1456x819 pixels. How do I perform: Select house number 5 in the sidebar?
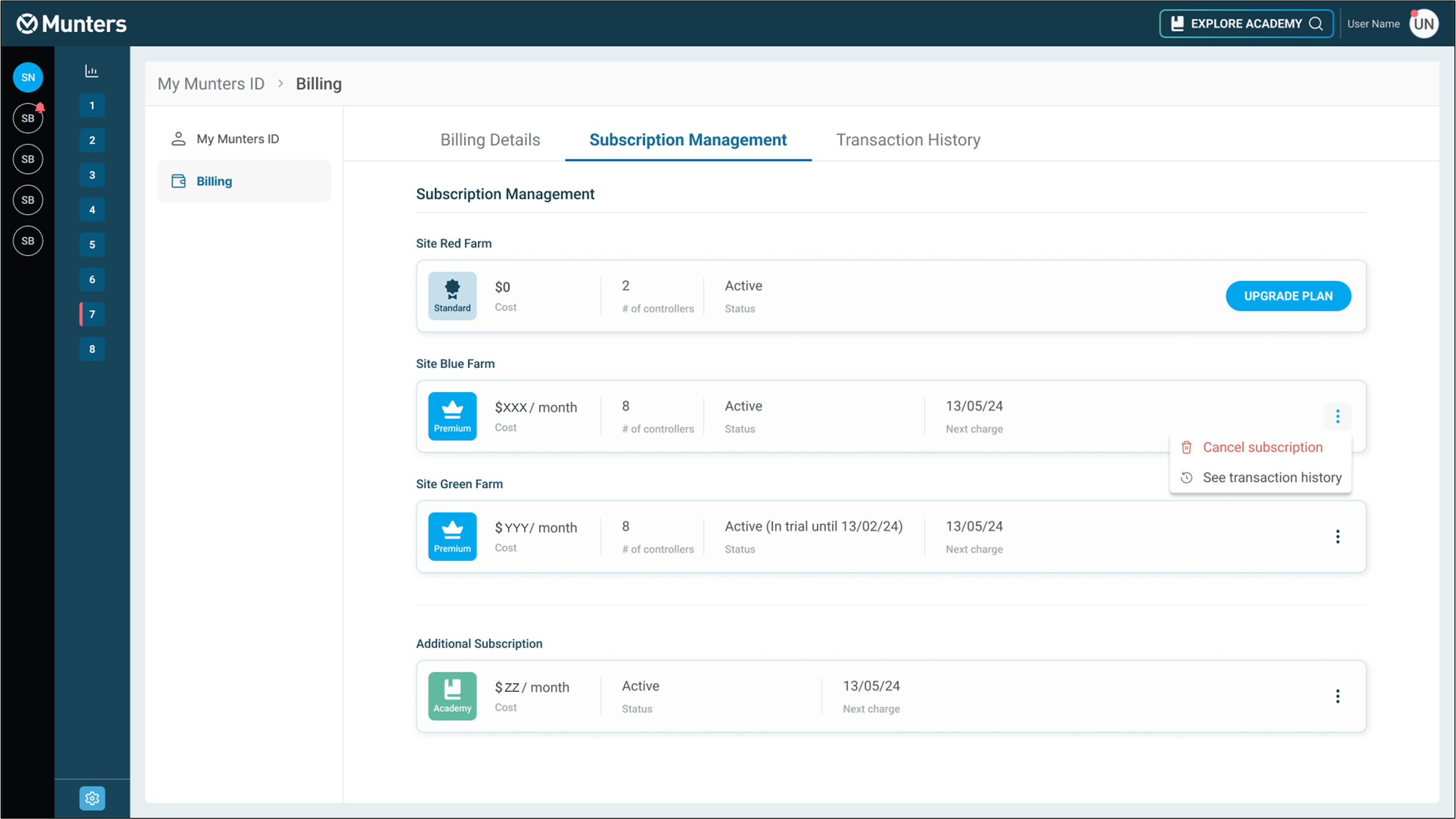[x=92, y=245]
